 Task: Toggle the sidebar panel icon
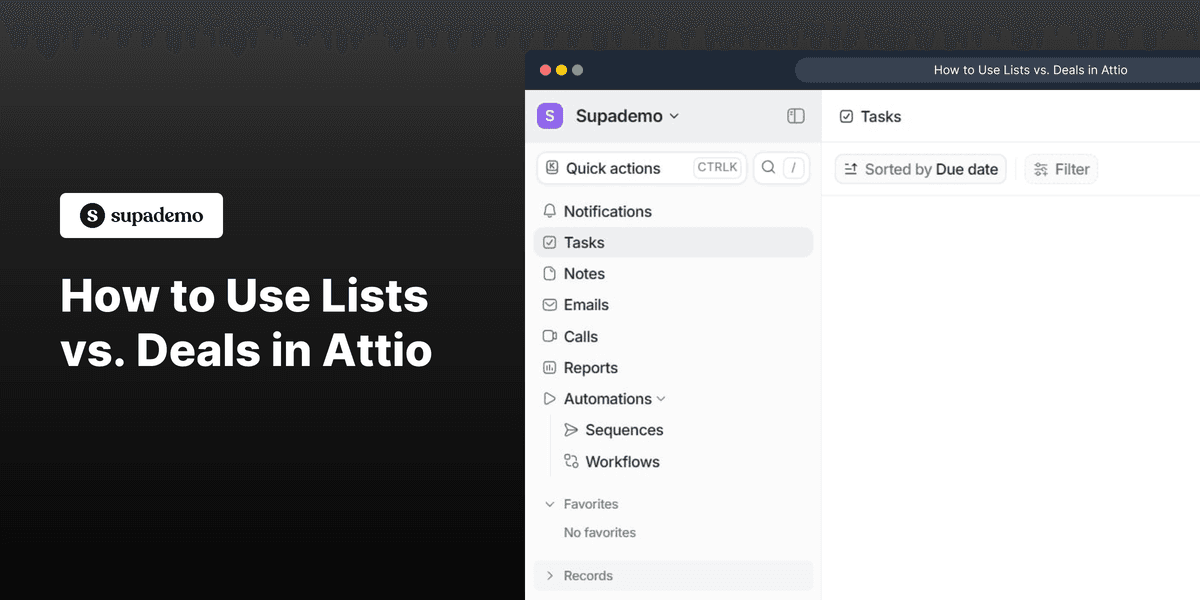tap(795, 116)
